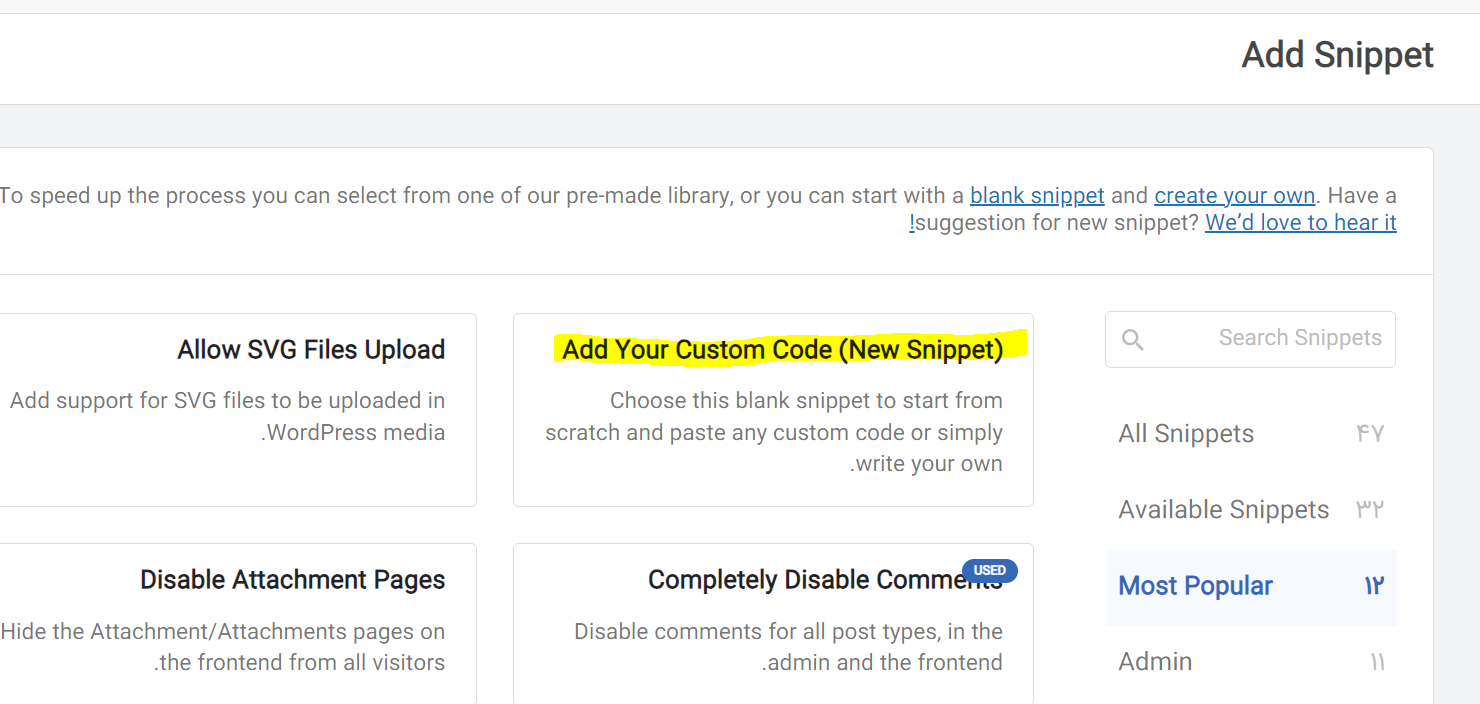Click the Add Snippet page heading
1480x704 pixels.
[1337, 55]
